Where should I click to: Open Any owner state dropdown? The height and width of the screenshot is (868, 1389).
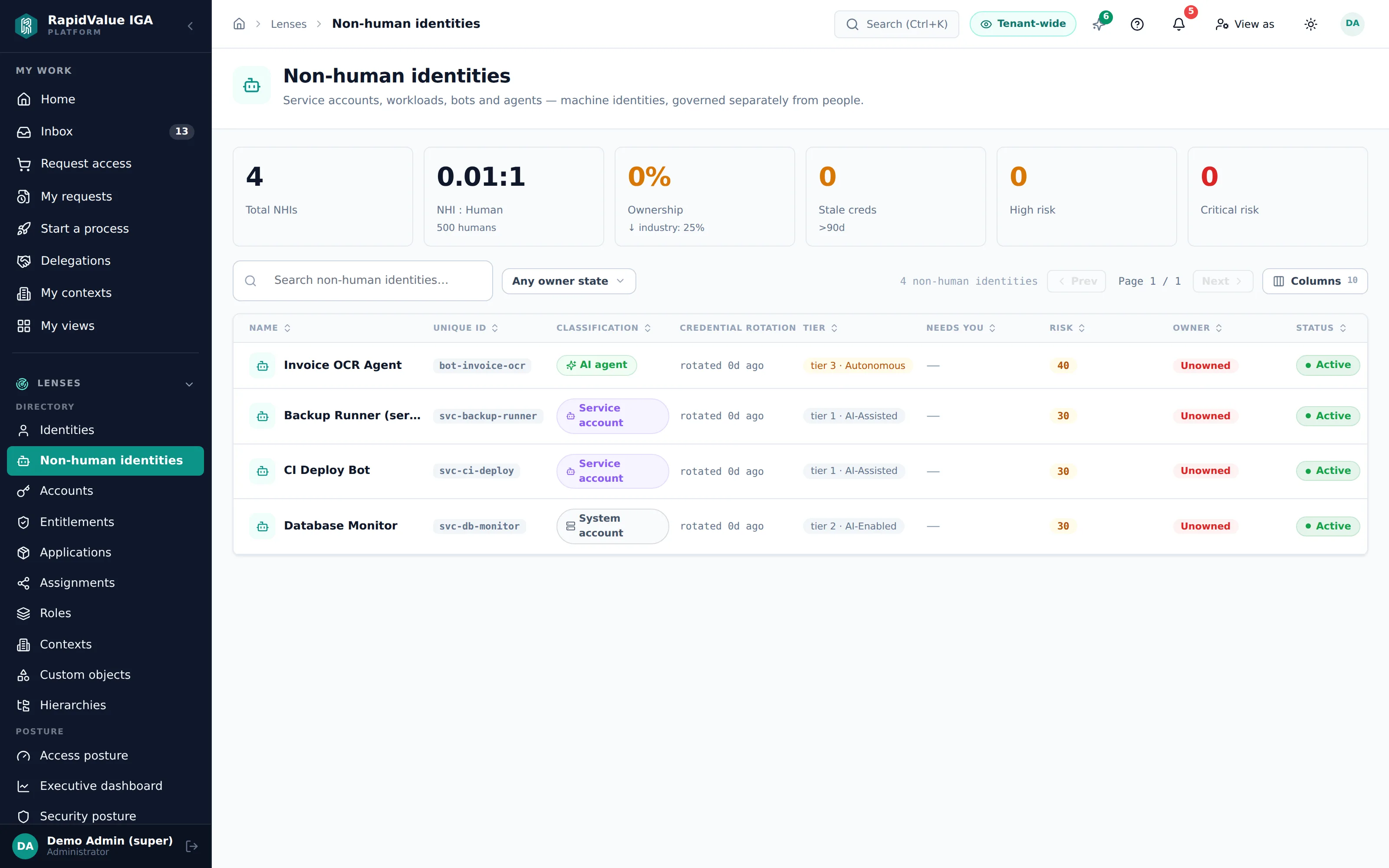[x=569, y=281]
